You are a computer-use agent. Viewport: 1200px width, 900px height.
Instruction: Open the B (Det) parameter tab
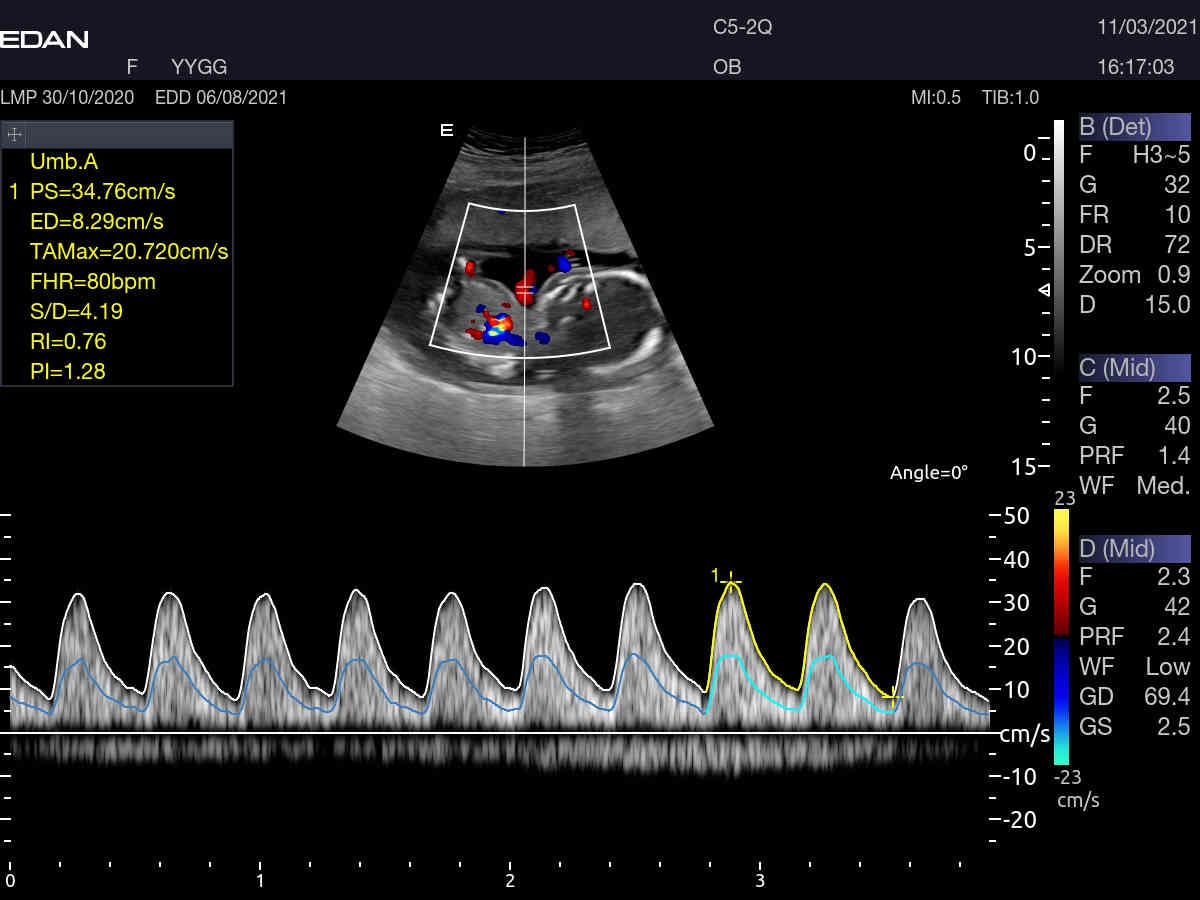pos(1134,127)
